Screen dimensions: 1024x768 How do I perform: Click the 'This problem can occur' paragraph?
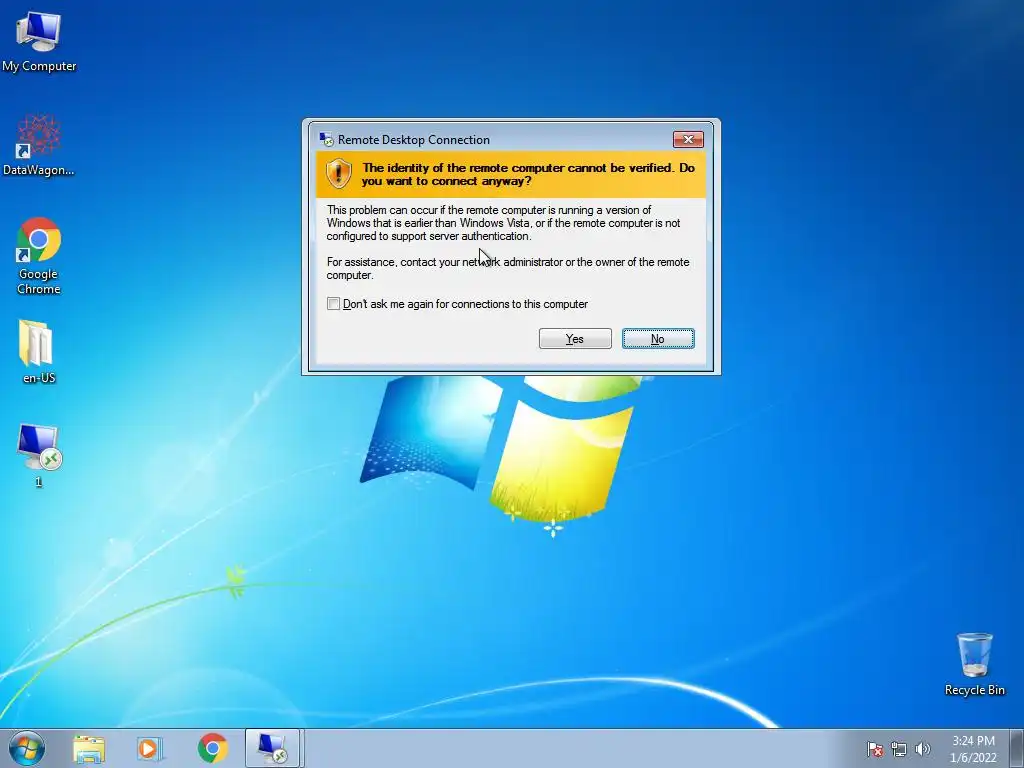point(504,223)
